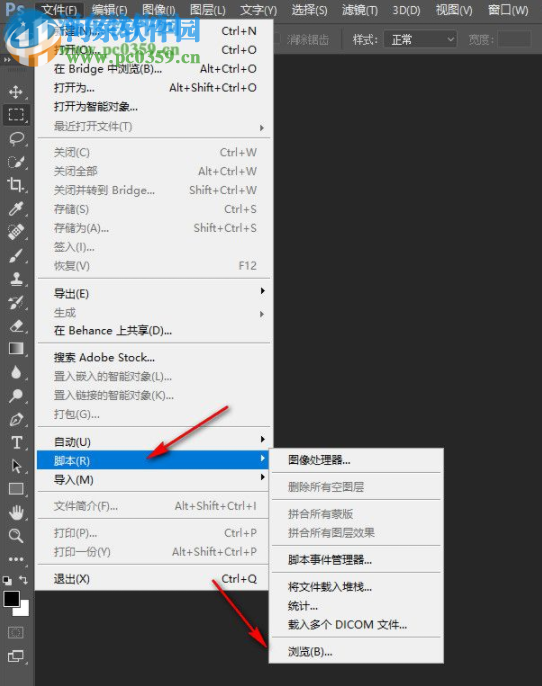Expand the 最近打开文件(T) submenu
Screen dimensions: 542x686
[154, 126]
